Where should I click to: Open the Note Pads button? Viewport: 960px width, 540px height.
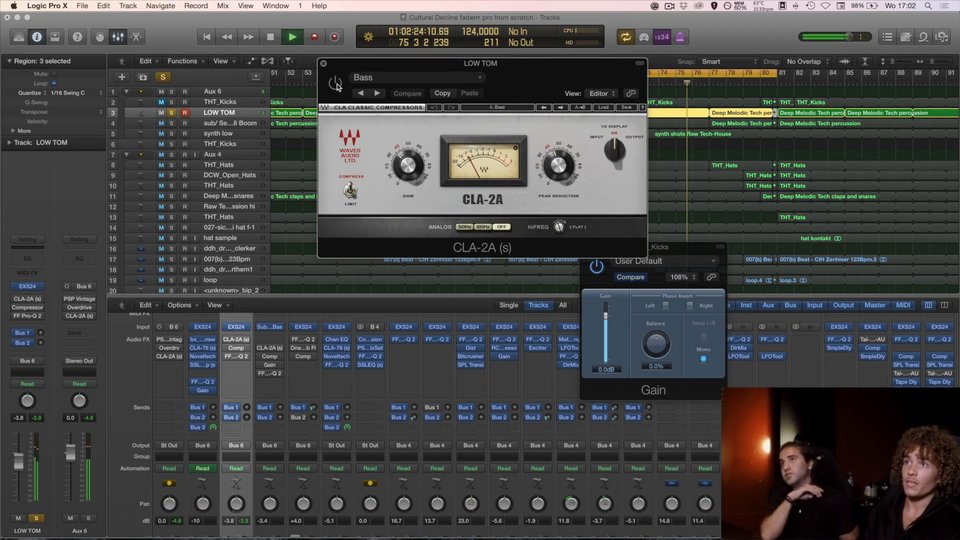coord(906,37)
